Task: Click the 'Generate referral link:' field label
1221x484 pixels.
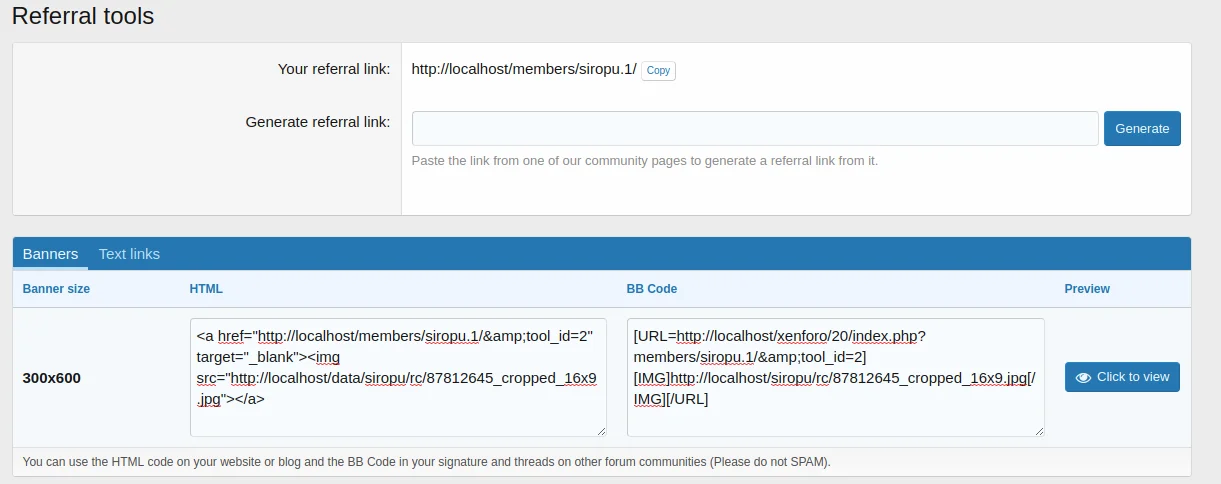Action: click(317, 122)
